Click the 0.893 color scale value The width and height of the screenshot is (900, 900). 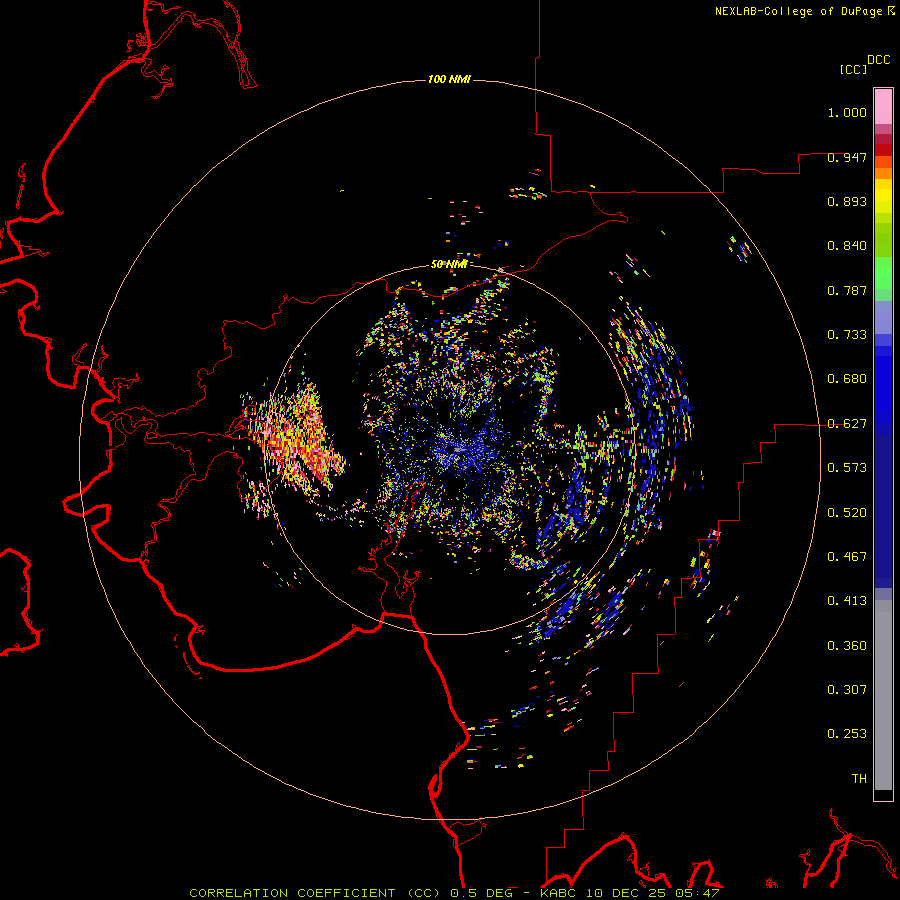(847, 201)
